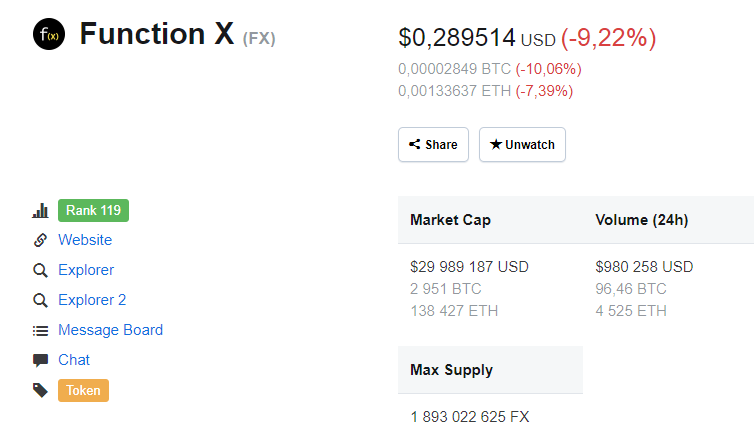Open the Chat link

74,360
